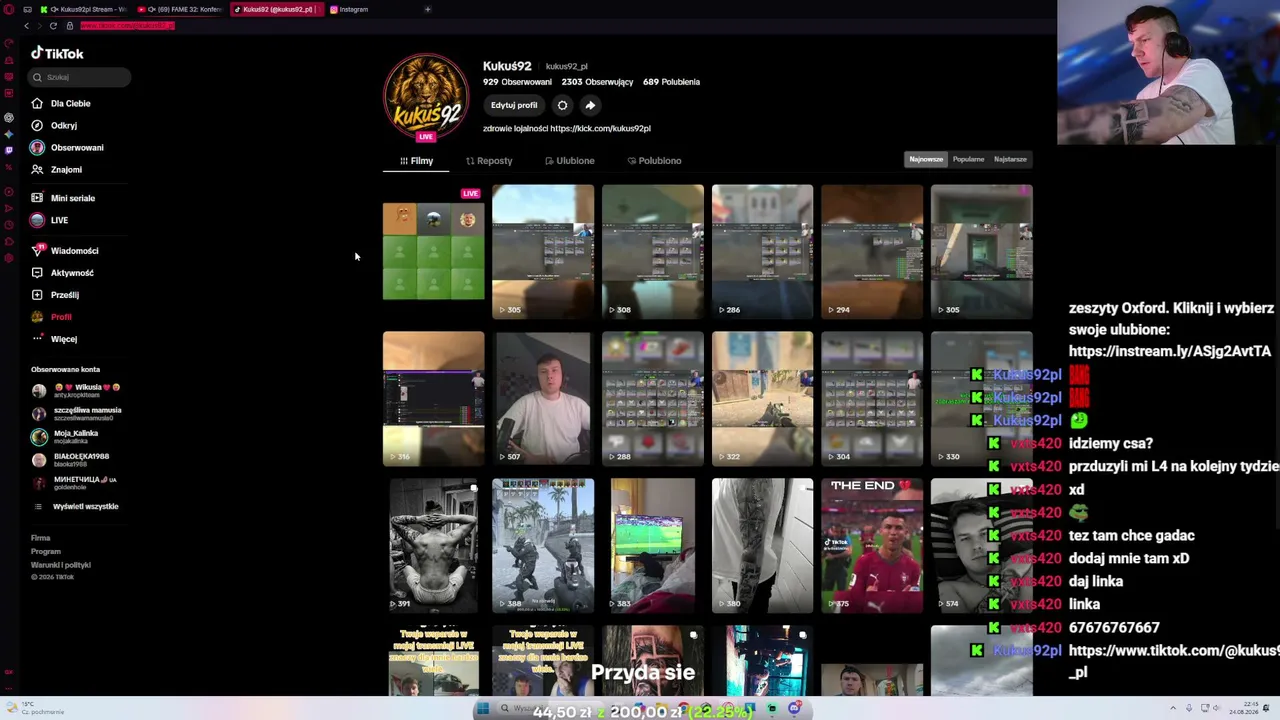Go back in the browser
1280x720 pixels.
tap(26, 26)
